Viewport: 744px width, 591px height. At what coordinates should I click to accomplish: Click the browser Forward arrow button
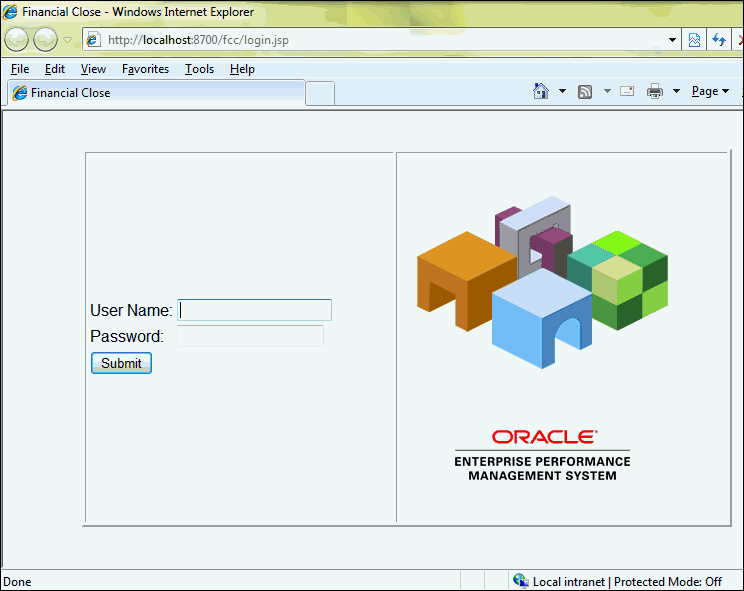[46, 40]
